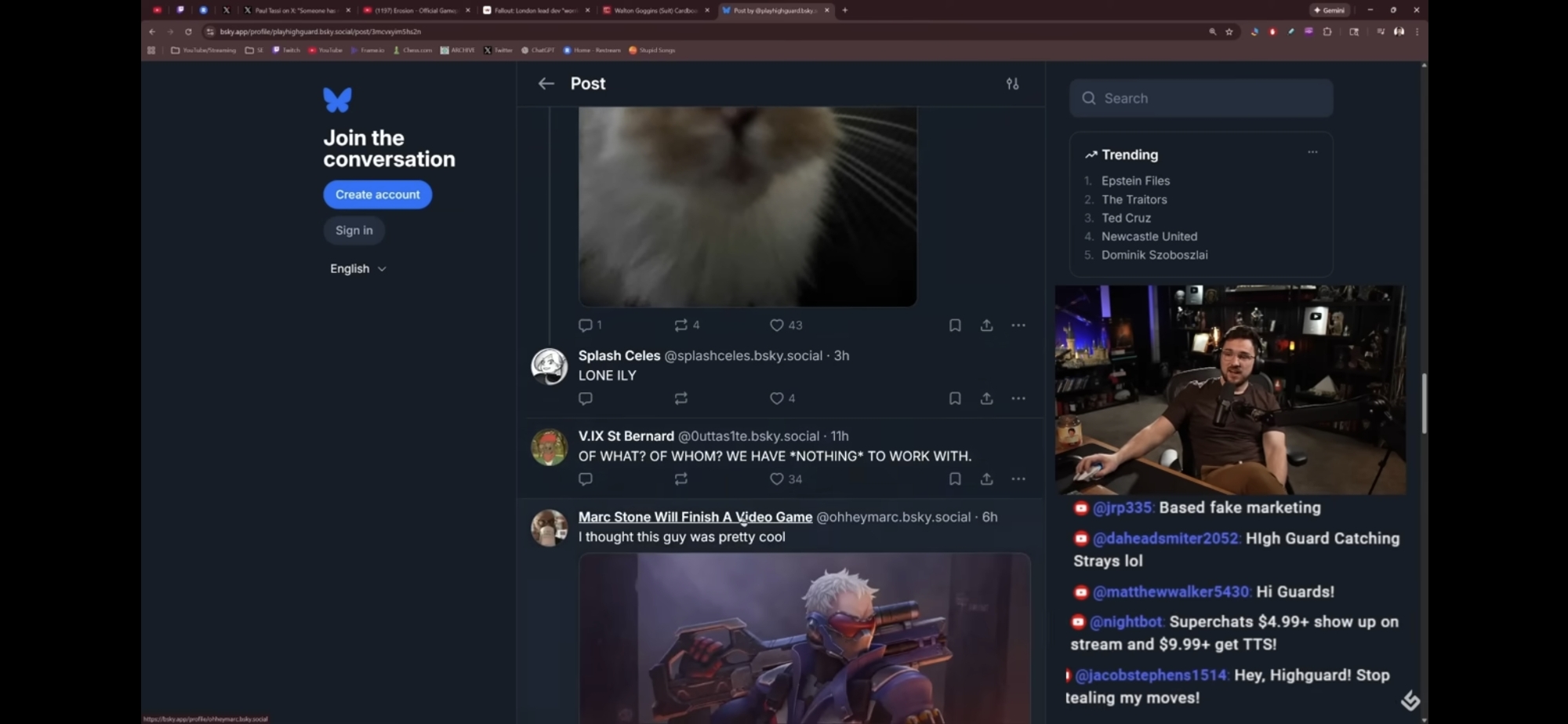The image size is (1568, 724).
Task: Click the back arrow beside Post
Action: coord(546,84)
